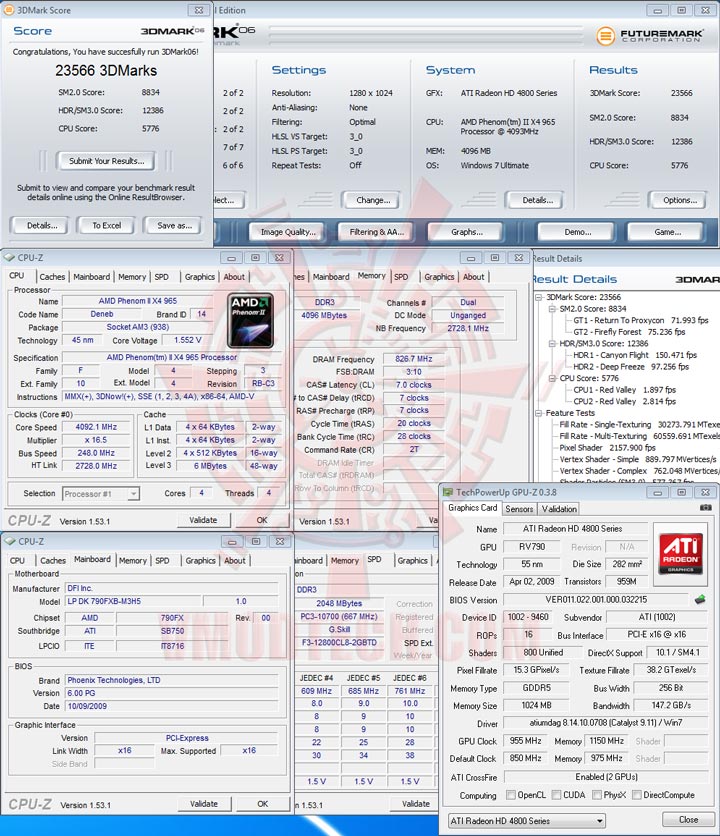The height and width of the screenshot is (836, 720).
Task: Open Graphics tab in CPU-Z Mainboard window
Action: click(x=201, y=560)
